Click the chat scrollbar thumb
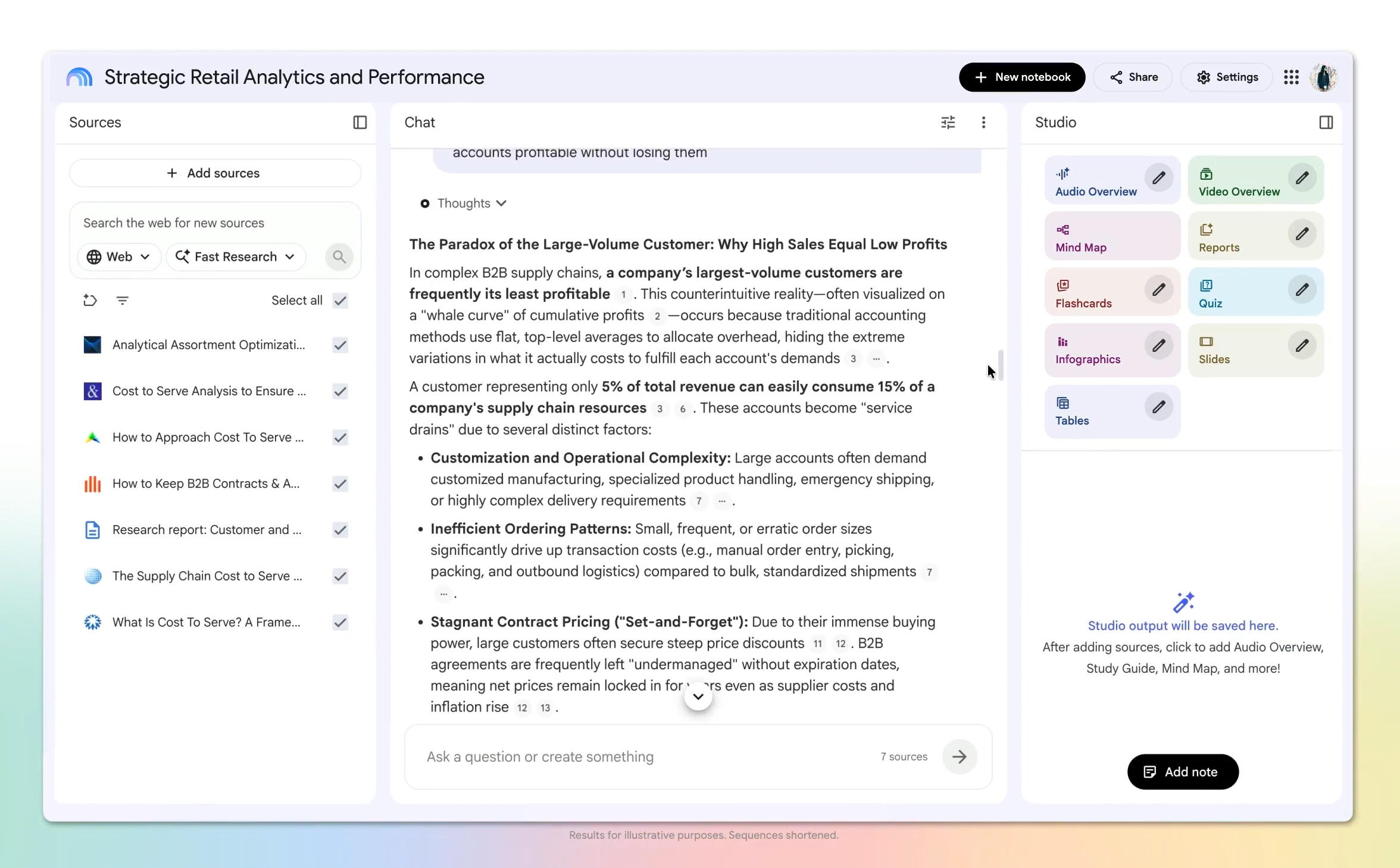The height and width of the screenshot is (868, 1400). pos(1000,364)
